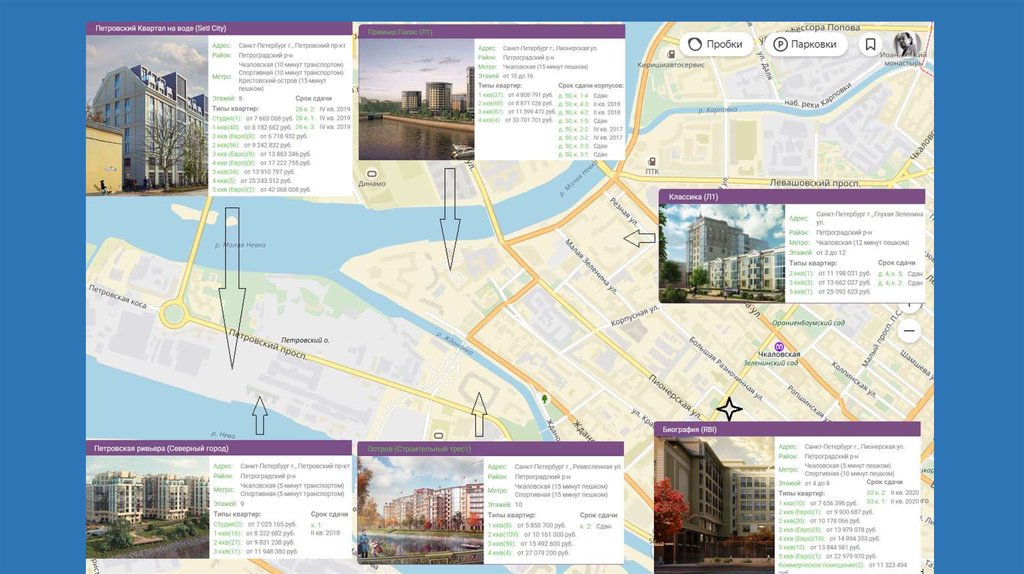This screenshot has width=1024, height=574.
Task: Select Студия(1) apartment type in Петровский Квартал
Action: pos(227,119)
